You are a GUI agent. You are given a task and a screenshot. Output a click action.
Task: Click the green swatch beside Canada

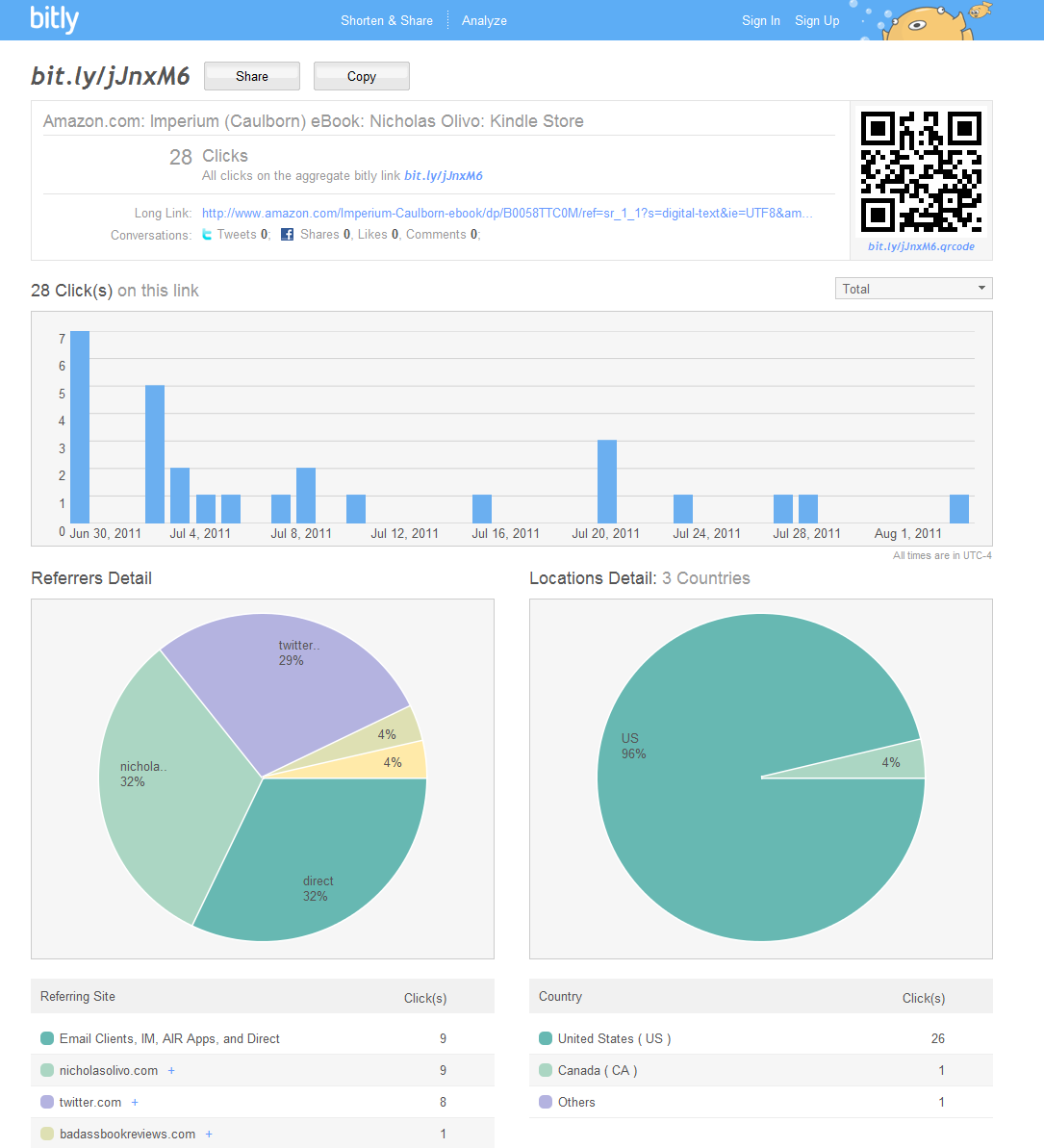(x=546, y=1070)
